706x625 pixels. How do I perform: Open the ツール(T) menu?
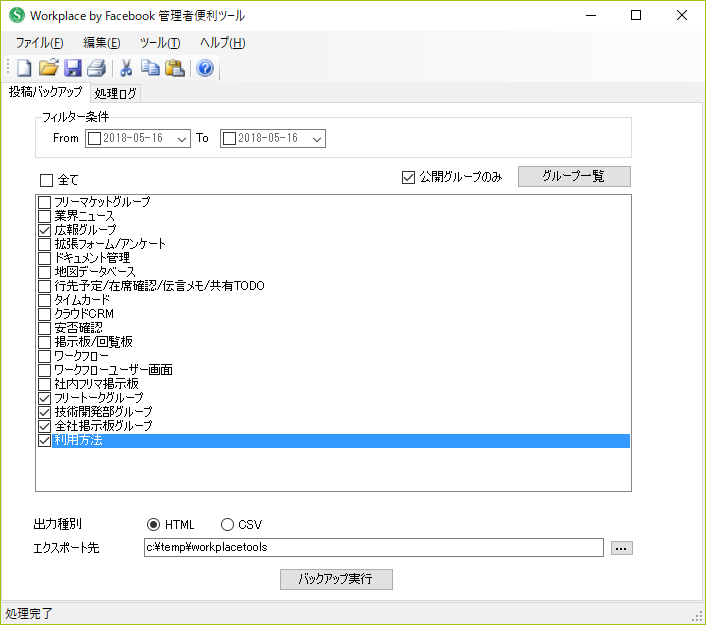point(160,43)
